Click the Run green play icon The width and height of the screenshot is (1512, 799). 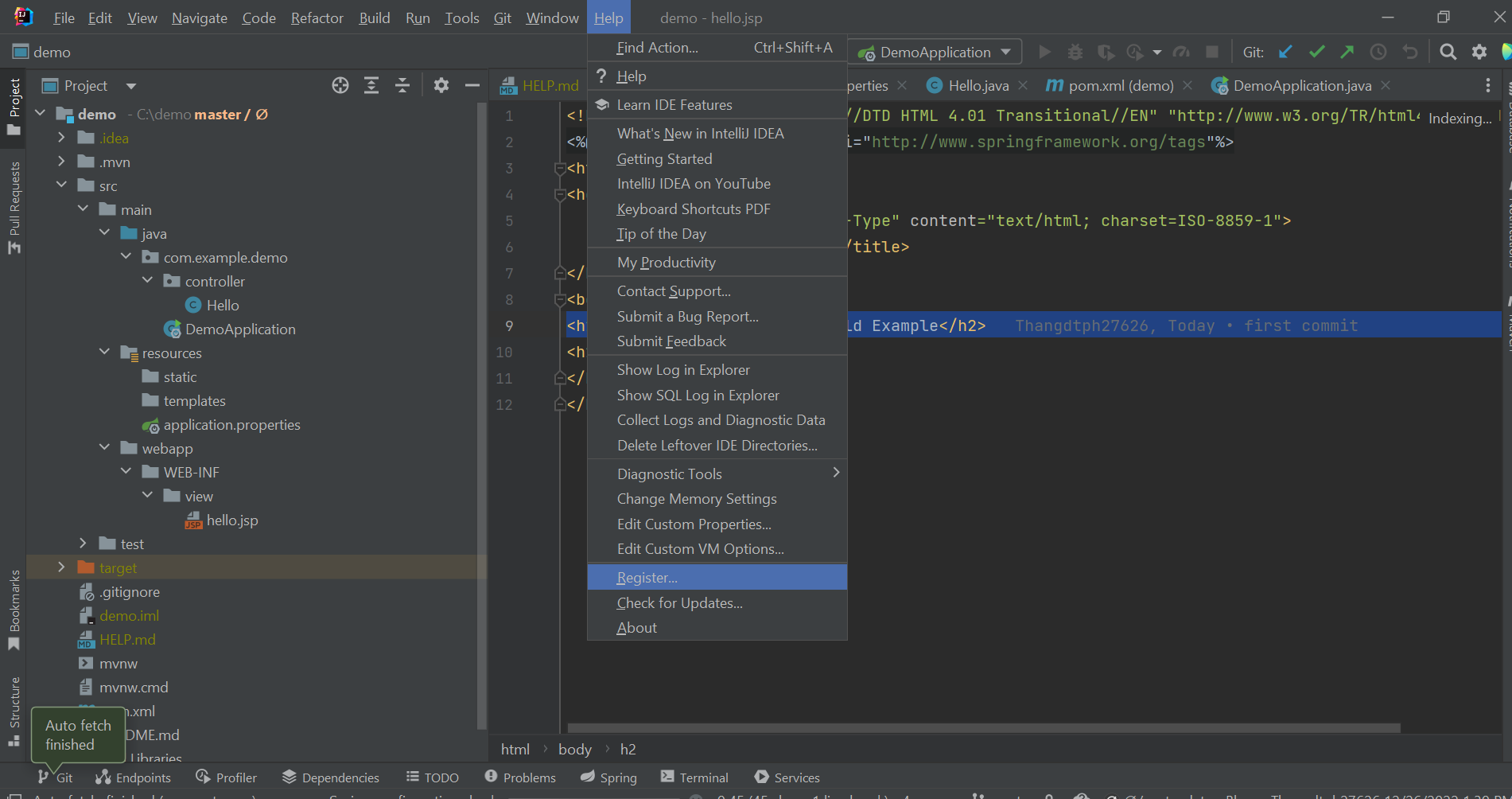(1045, 52)
